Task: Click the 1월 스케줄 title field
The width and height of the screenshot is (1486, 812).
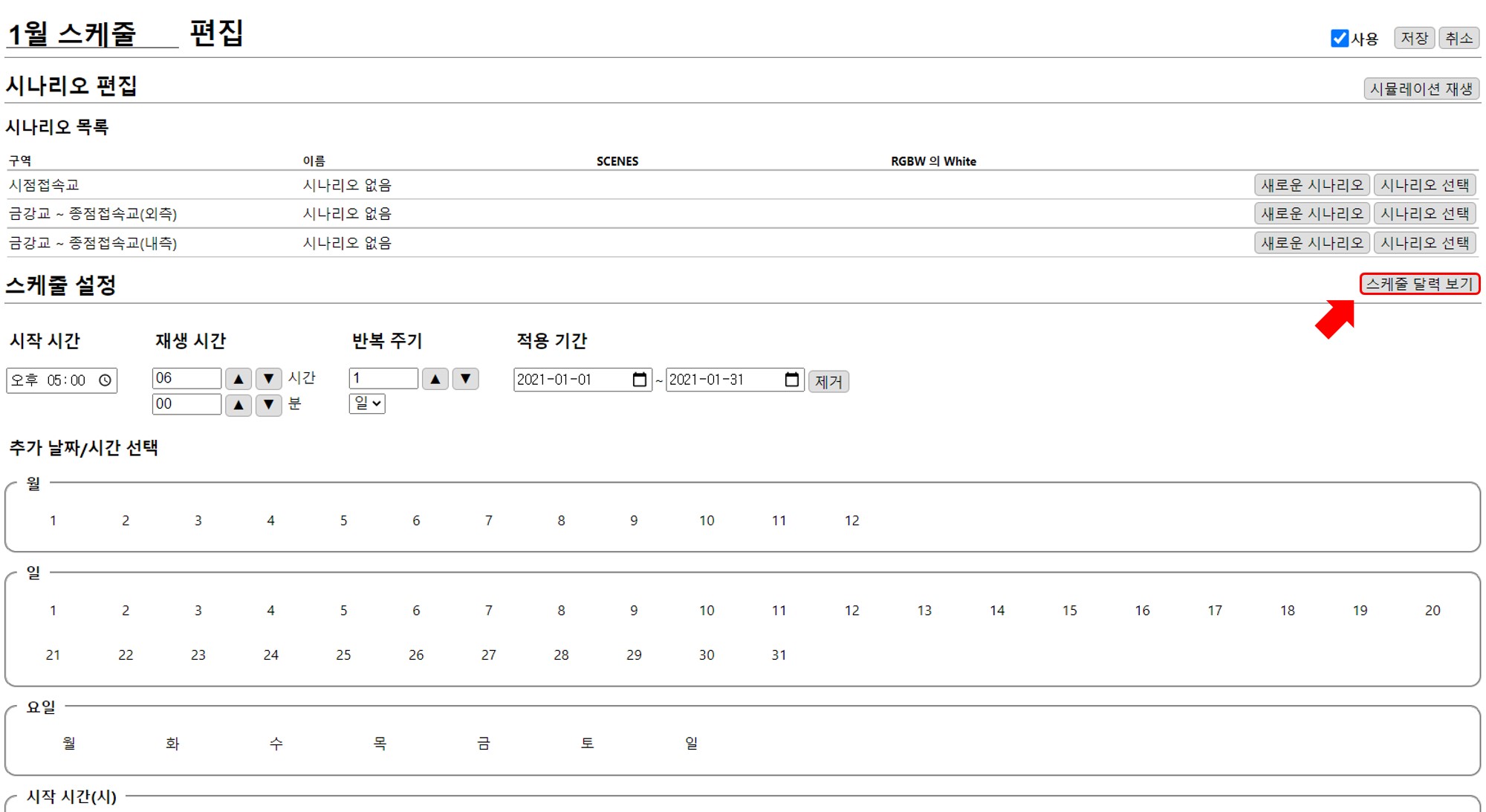Action: [x=91, y=33]
